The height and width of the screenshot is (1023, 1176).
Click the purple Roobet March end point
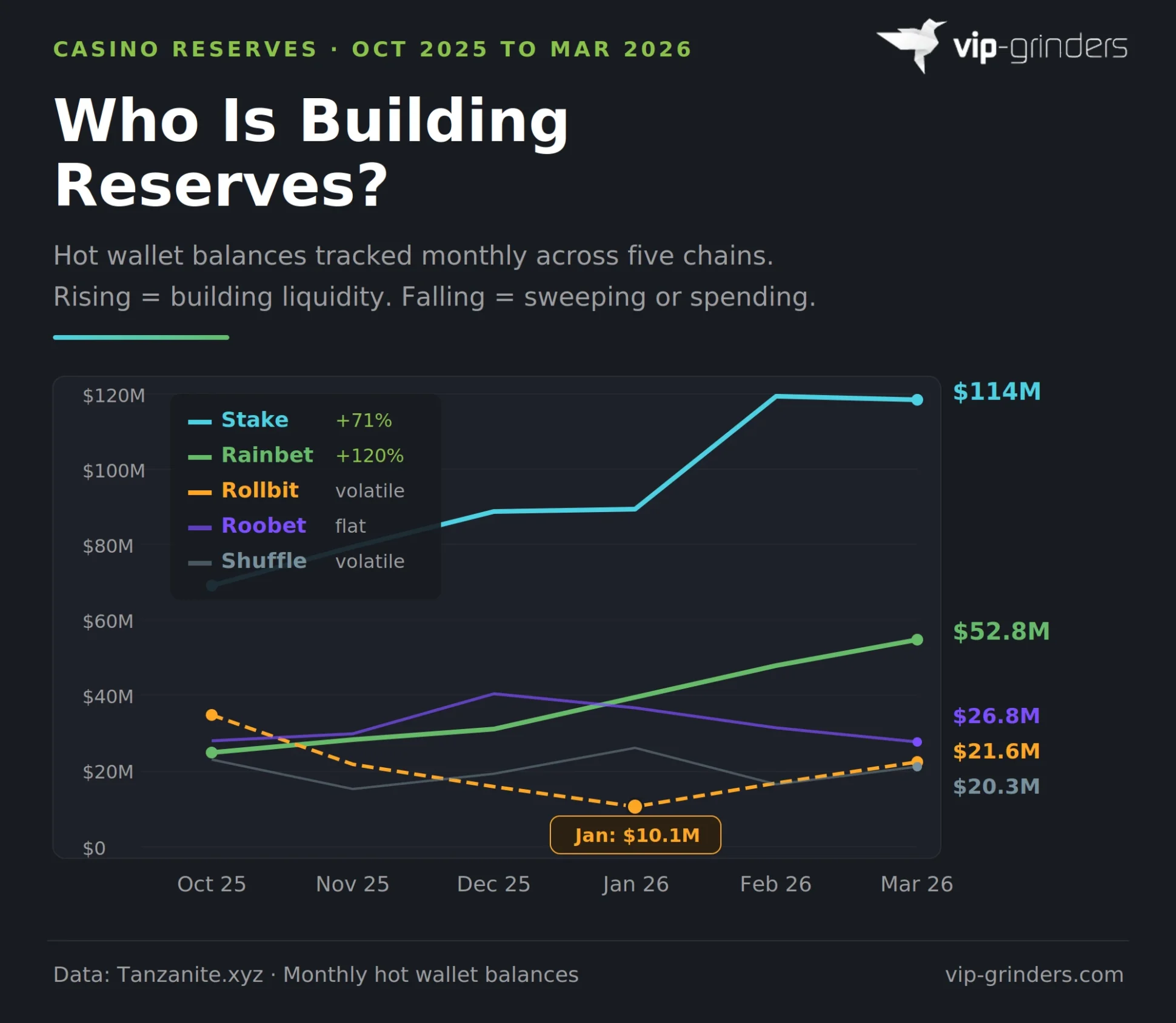point(917,742)
